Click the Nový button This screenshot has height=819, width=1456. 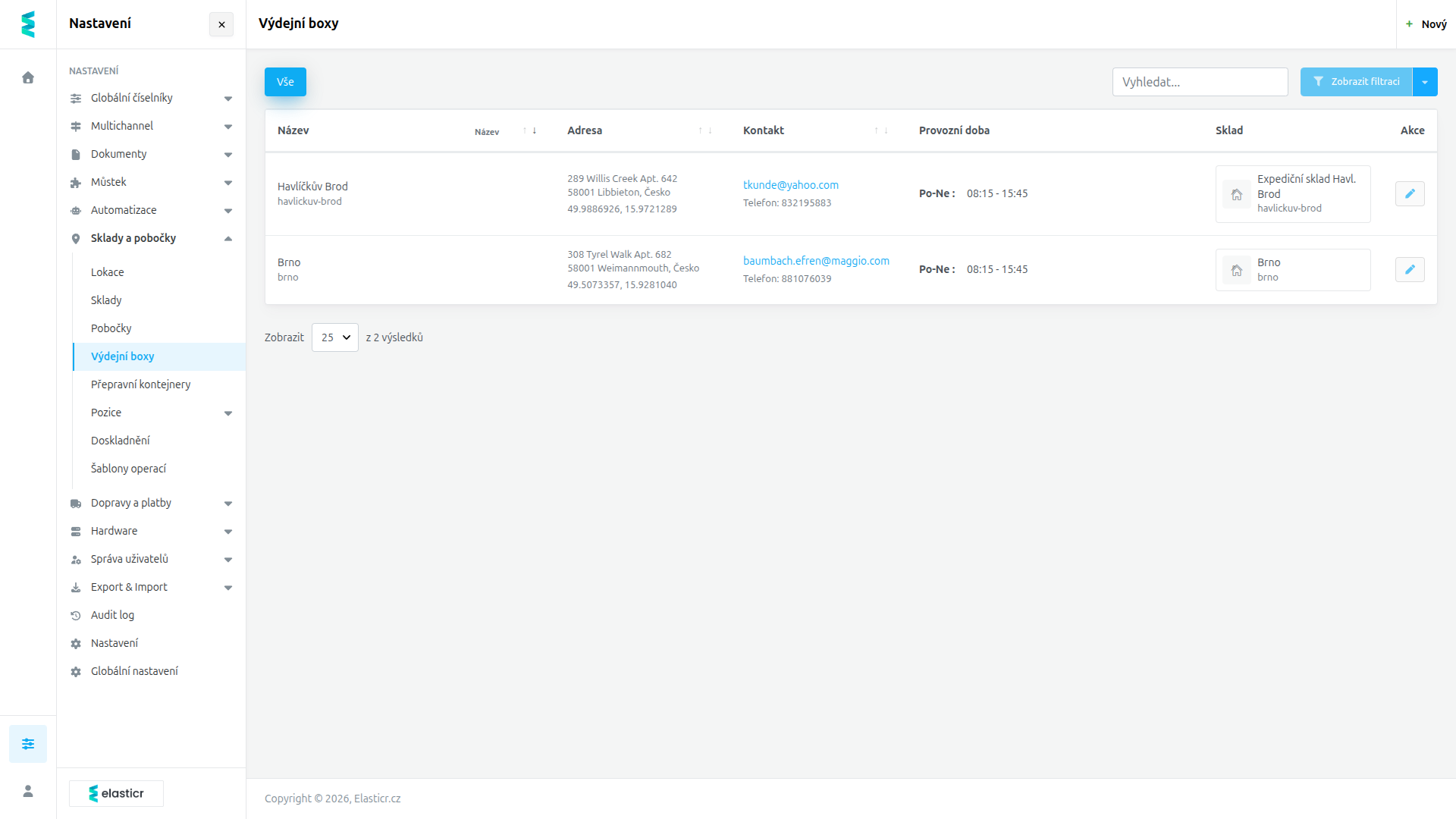(1426, 24)
